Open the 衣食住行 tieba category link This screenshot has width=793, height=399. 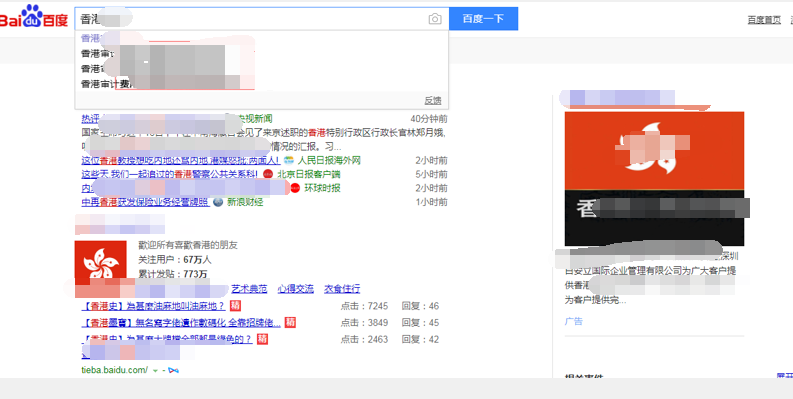click(x=342, y=289)
